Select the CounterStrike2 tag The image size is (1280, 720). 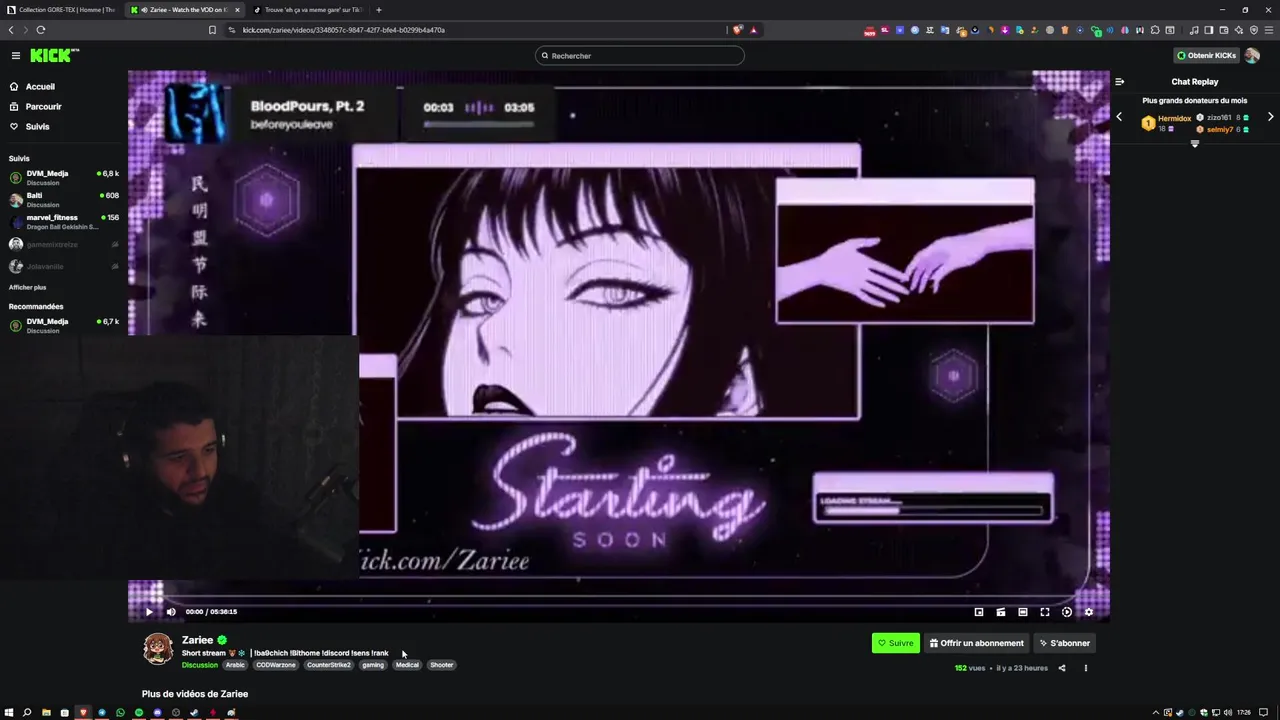point(329,665)
